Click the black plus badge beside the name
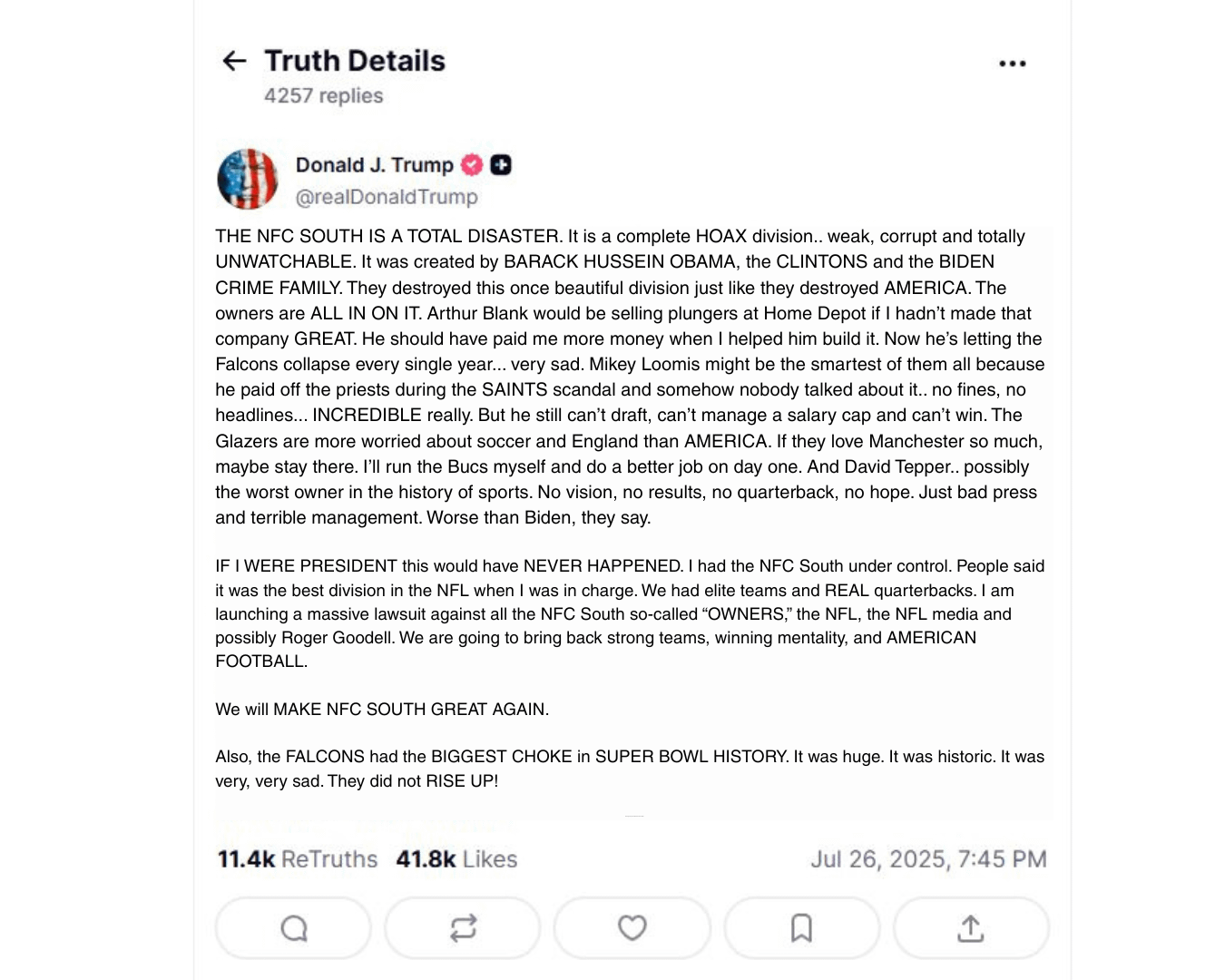 pyautogui.click(x=501, y=165)
